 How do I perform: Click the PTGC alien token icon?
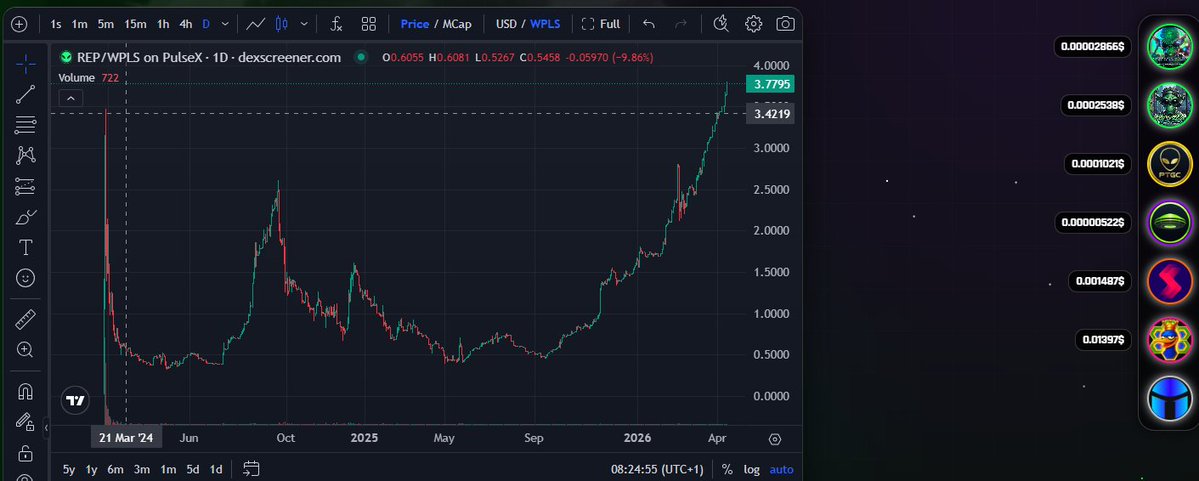pyautogui.click(x=1170, y=164)
